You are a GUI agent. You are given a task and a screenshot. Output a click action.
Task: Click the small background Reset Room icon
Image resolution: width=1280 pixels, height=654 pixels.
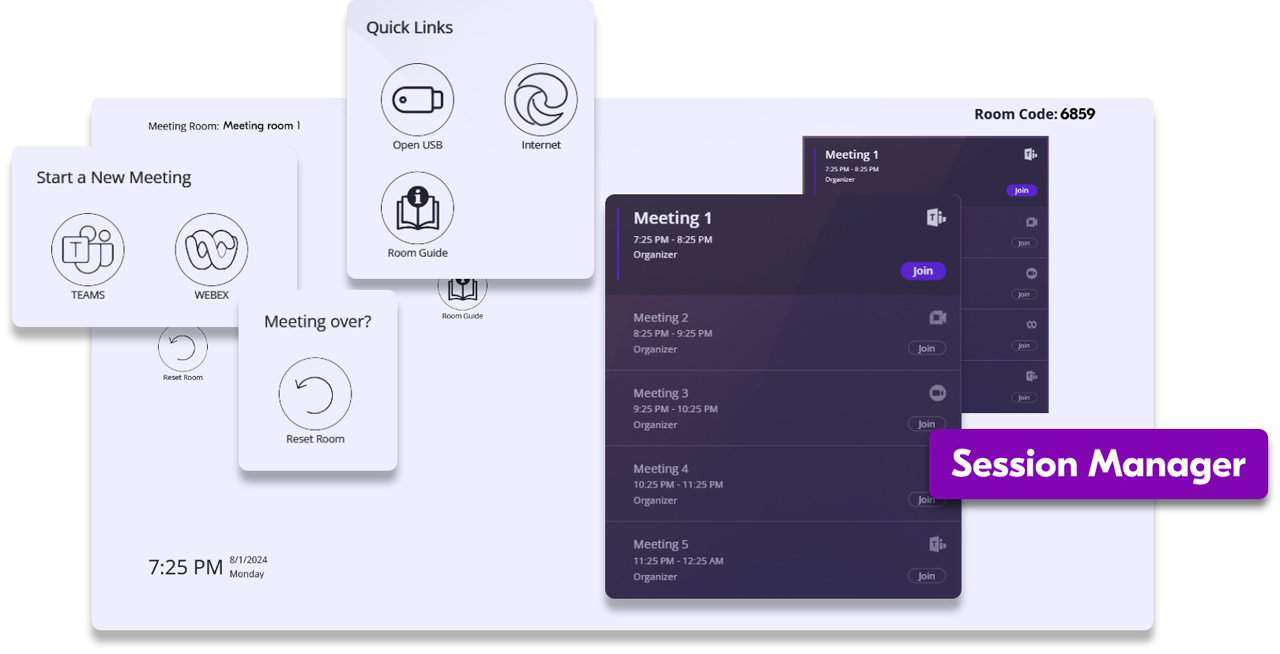pyautogui.click(x=183, y=348)
